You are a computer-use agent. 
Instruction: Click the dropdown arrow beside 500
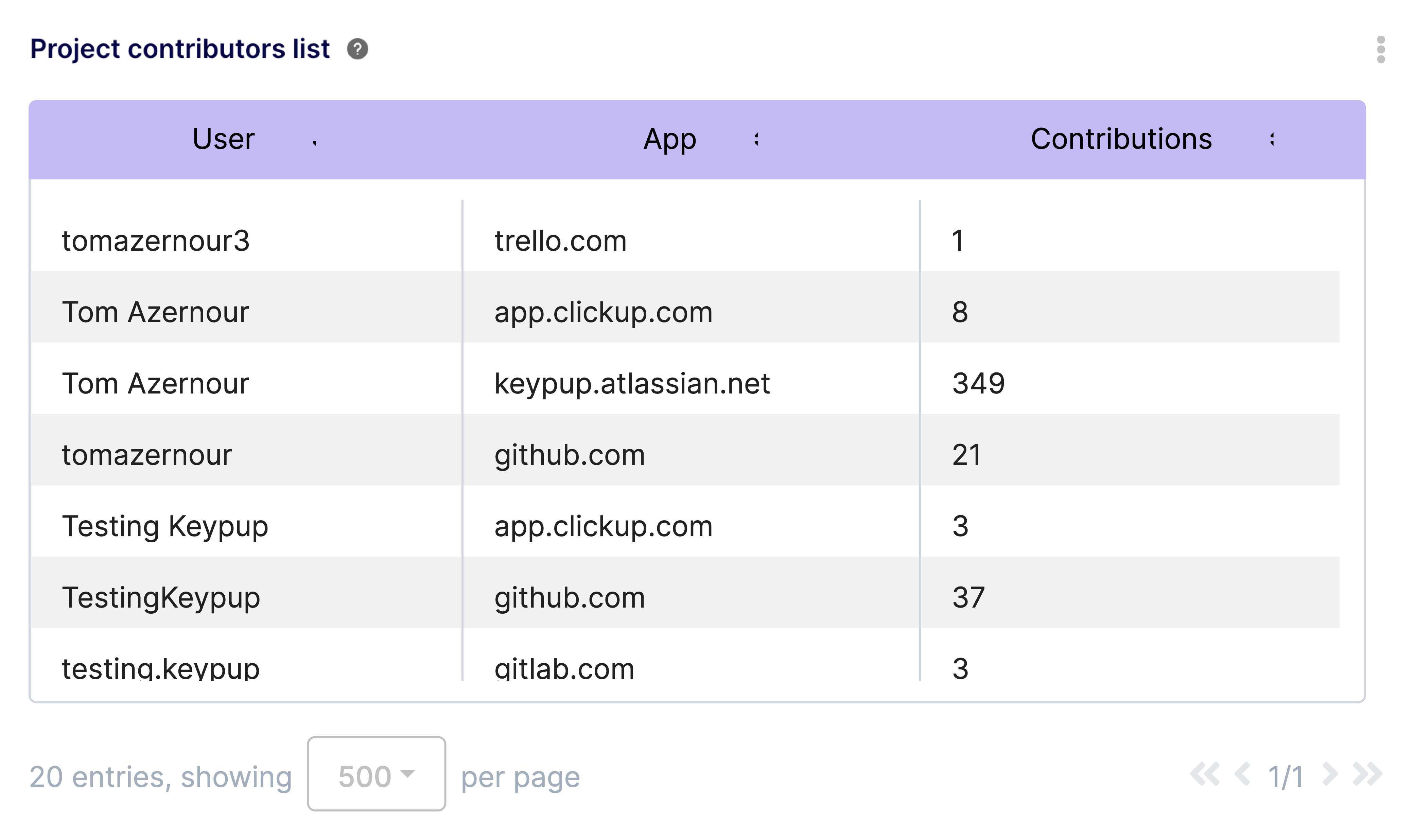pyautogui.click(x=407, y=774)
